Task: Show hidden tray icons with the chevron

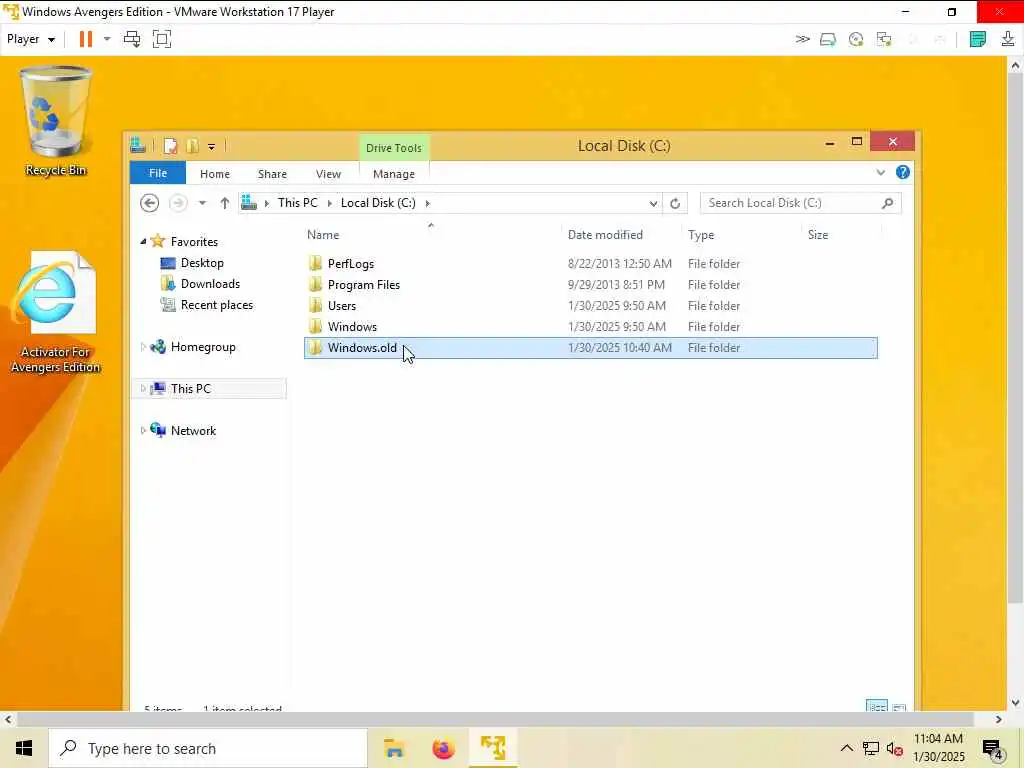Action: [846, 748]
